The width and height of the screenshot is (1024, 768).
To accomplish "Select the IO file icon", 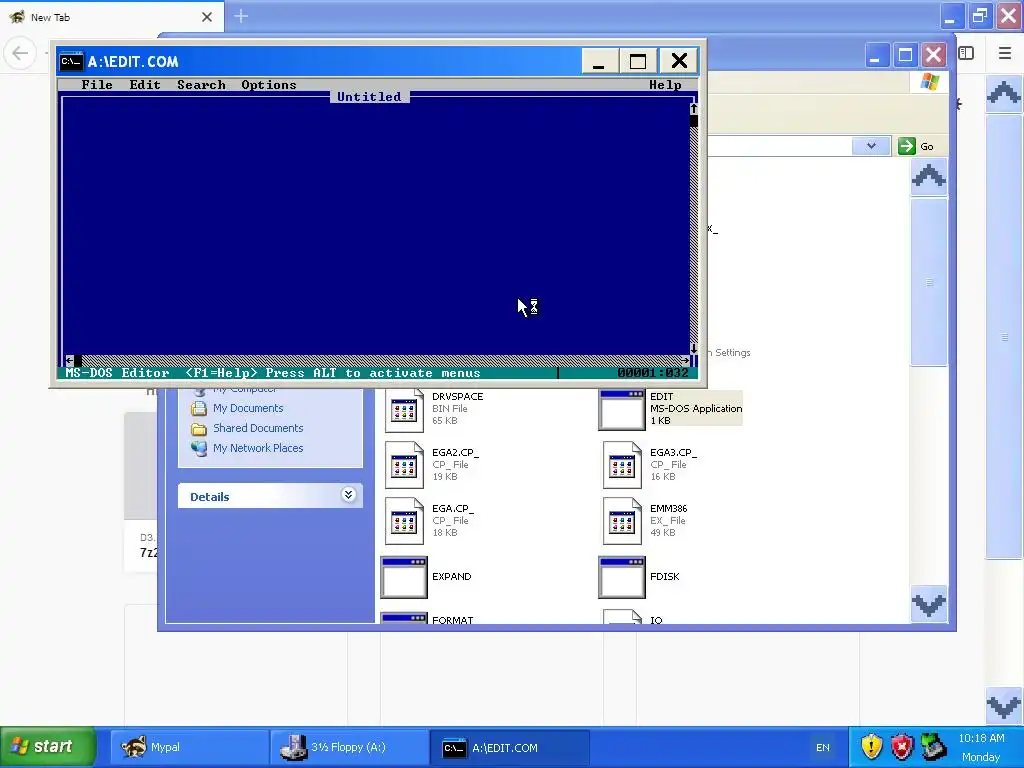I will click(x=622, y=616).
